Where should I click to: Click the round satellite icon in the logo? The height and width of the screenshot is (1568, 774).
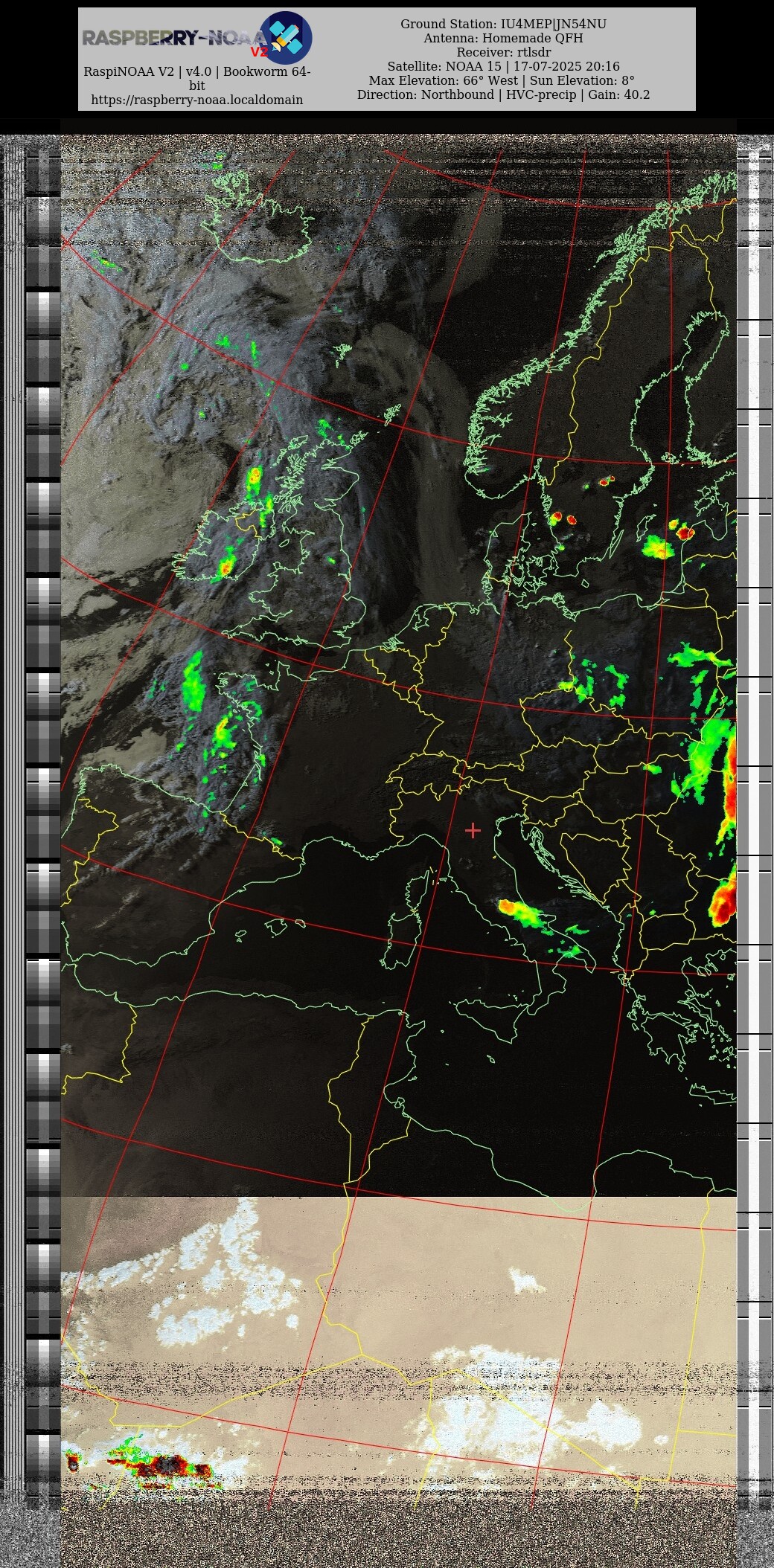point(286,38)
